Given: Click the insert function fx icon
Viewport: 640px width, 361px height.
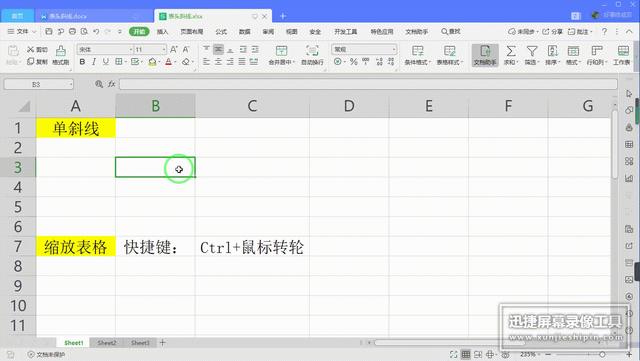Looking at the screenshot, I should click(x=111, y=84).
